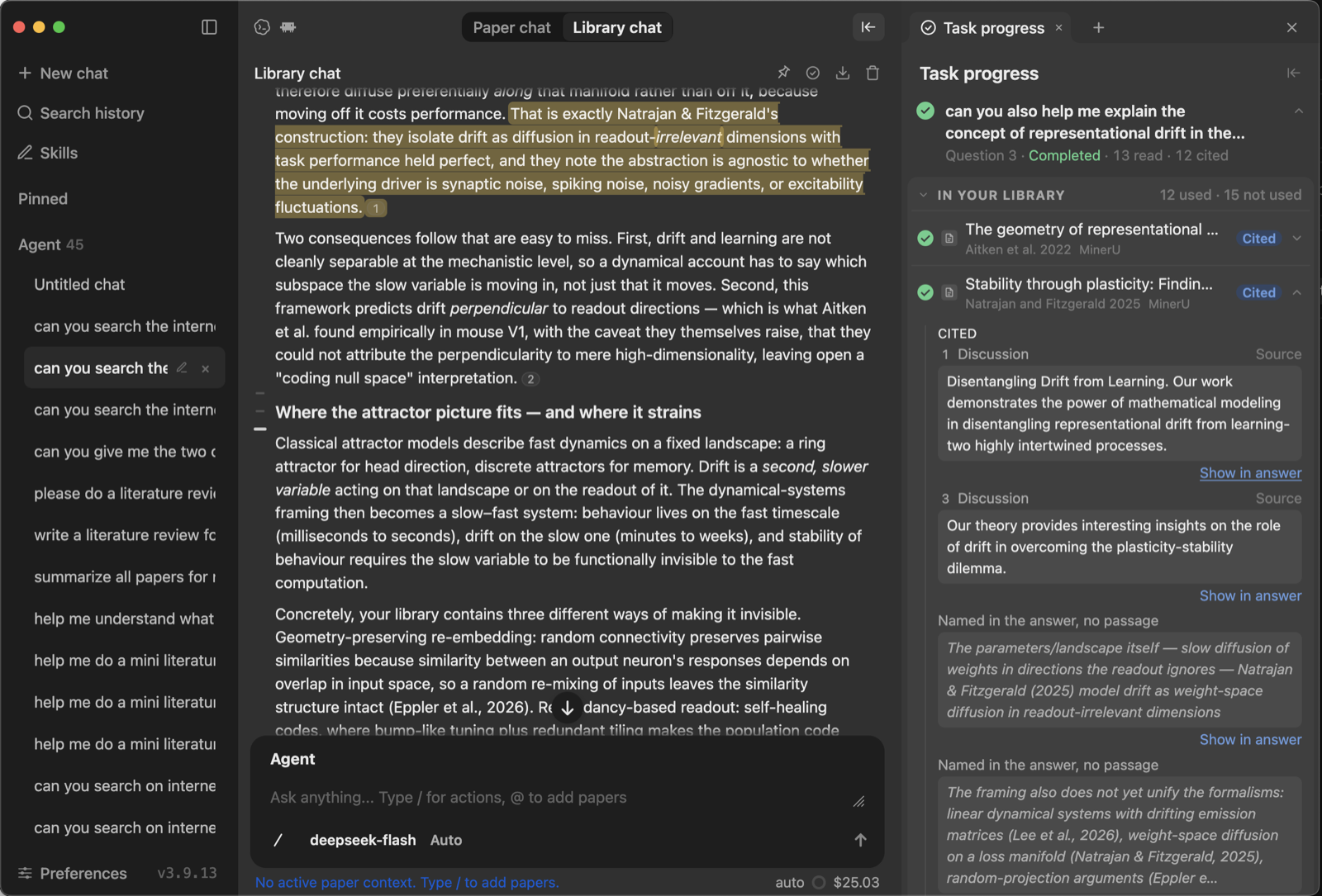Open the Task progress tab
Viewport: 1322px width, 896px height.
994,27
